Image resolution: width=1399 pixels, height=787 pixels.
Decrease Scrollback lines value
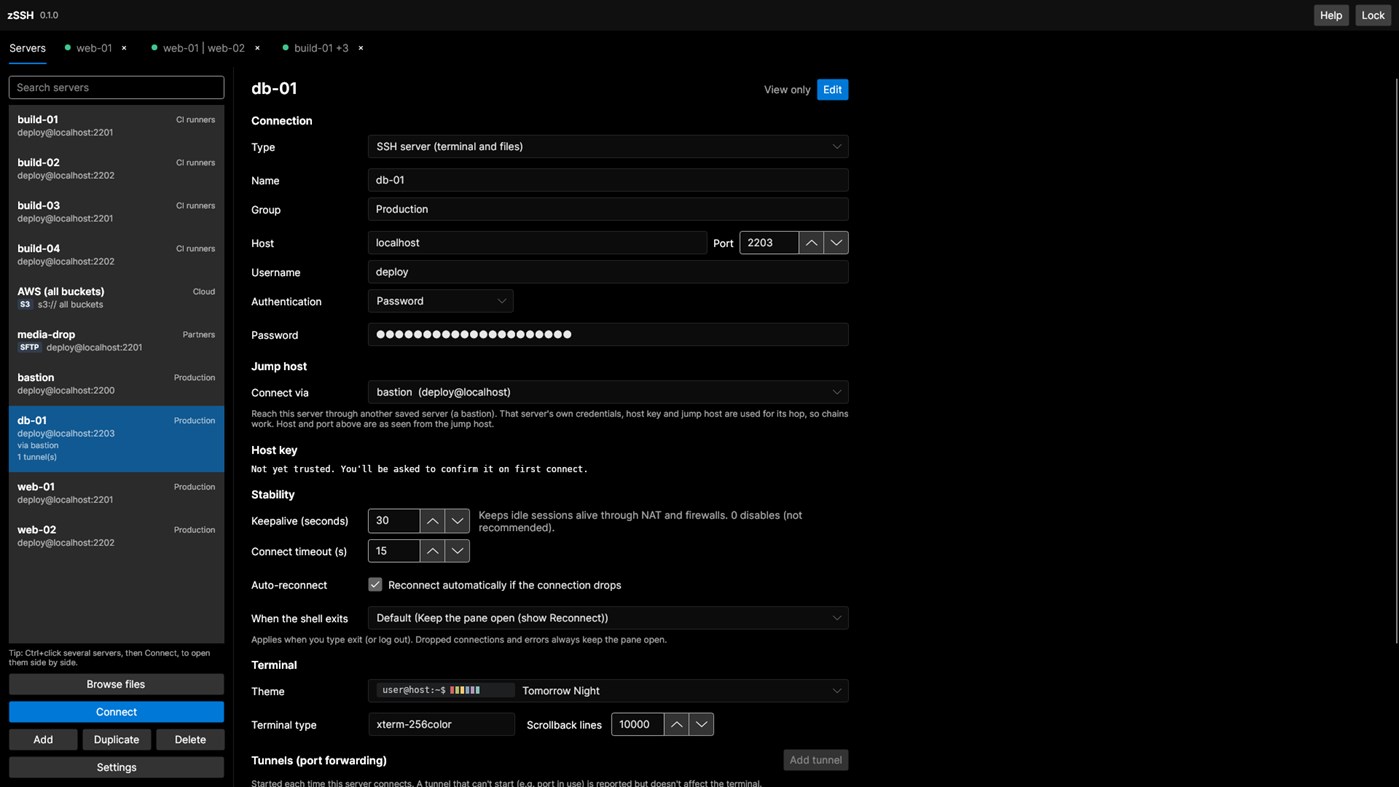tap(701, 724)
